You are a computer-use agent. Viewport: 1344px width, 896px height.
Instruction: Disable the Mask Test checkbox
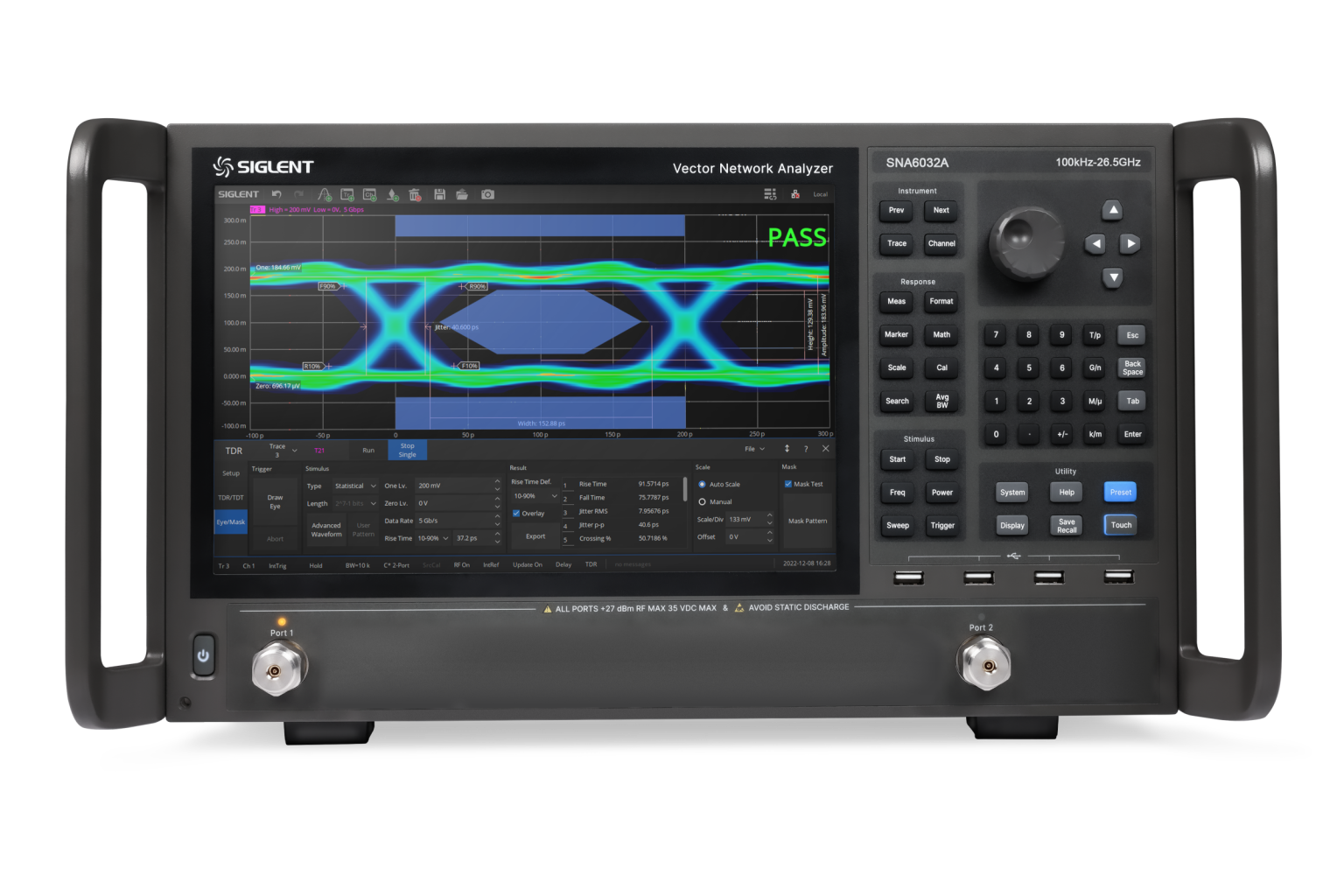click(x=788, y=484)
